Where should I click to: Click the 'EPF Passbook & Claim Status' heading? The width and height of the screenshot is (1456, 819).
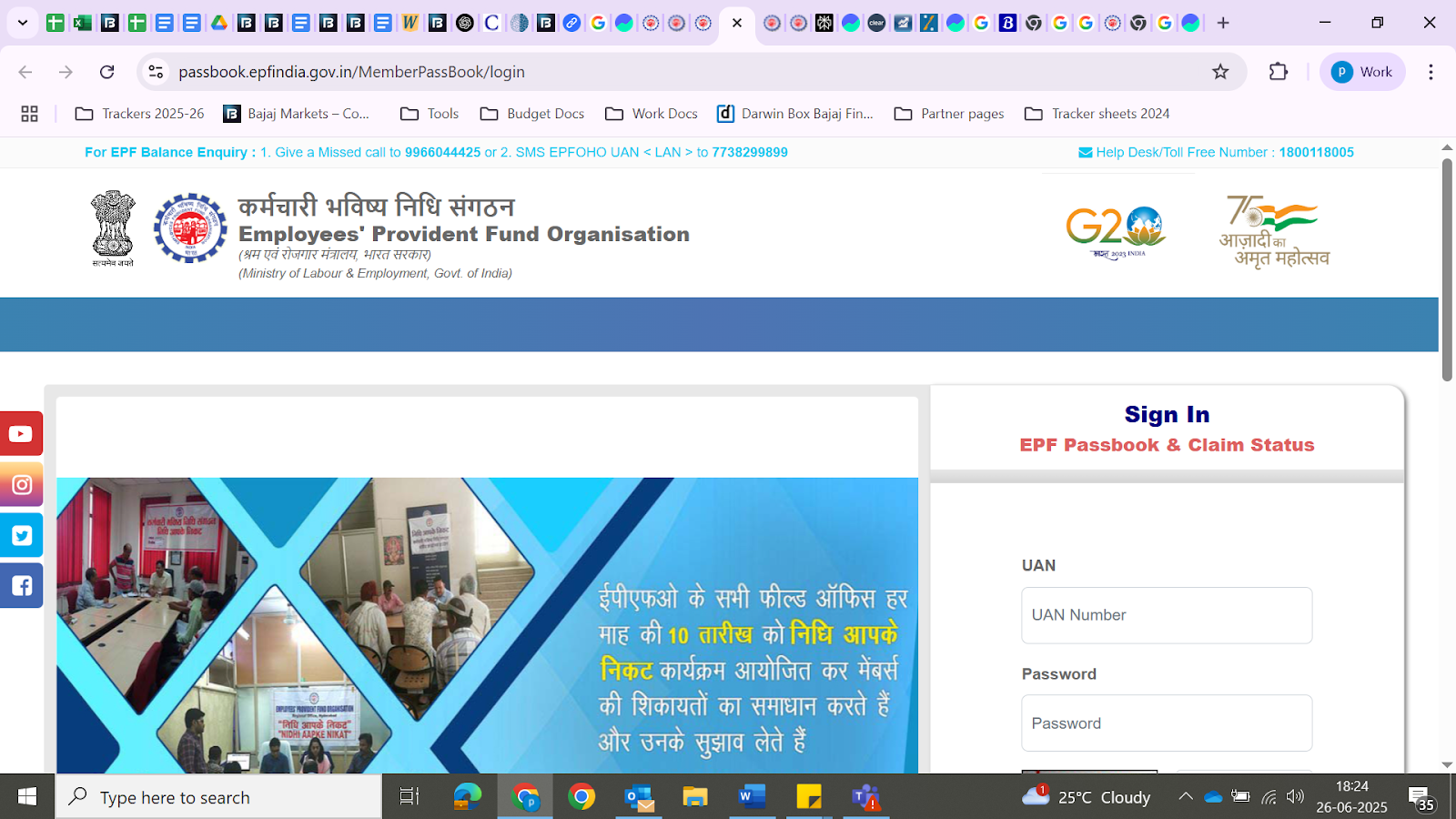click(x=1167, y=445)
